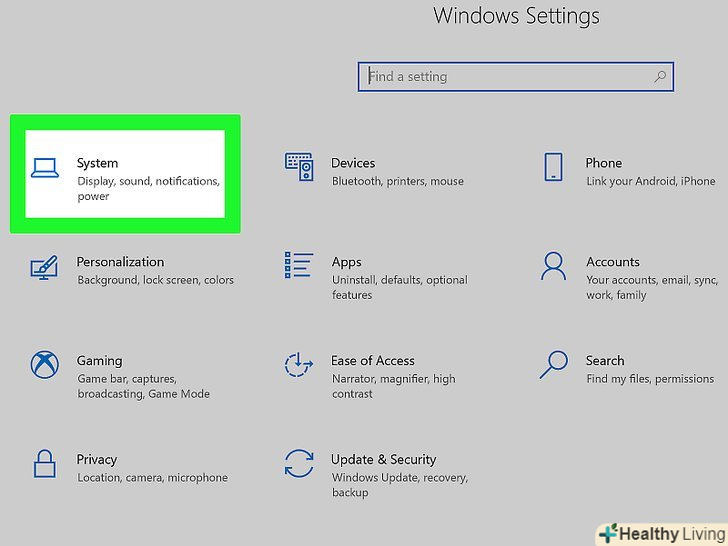728x546 pixels.
Task: Click the Apps list icon
Action: point(299,265)
